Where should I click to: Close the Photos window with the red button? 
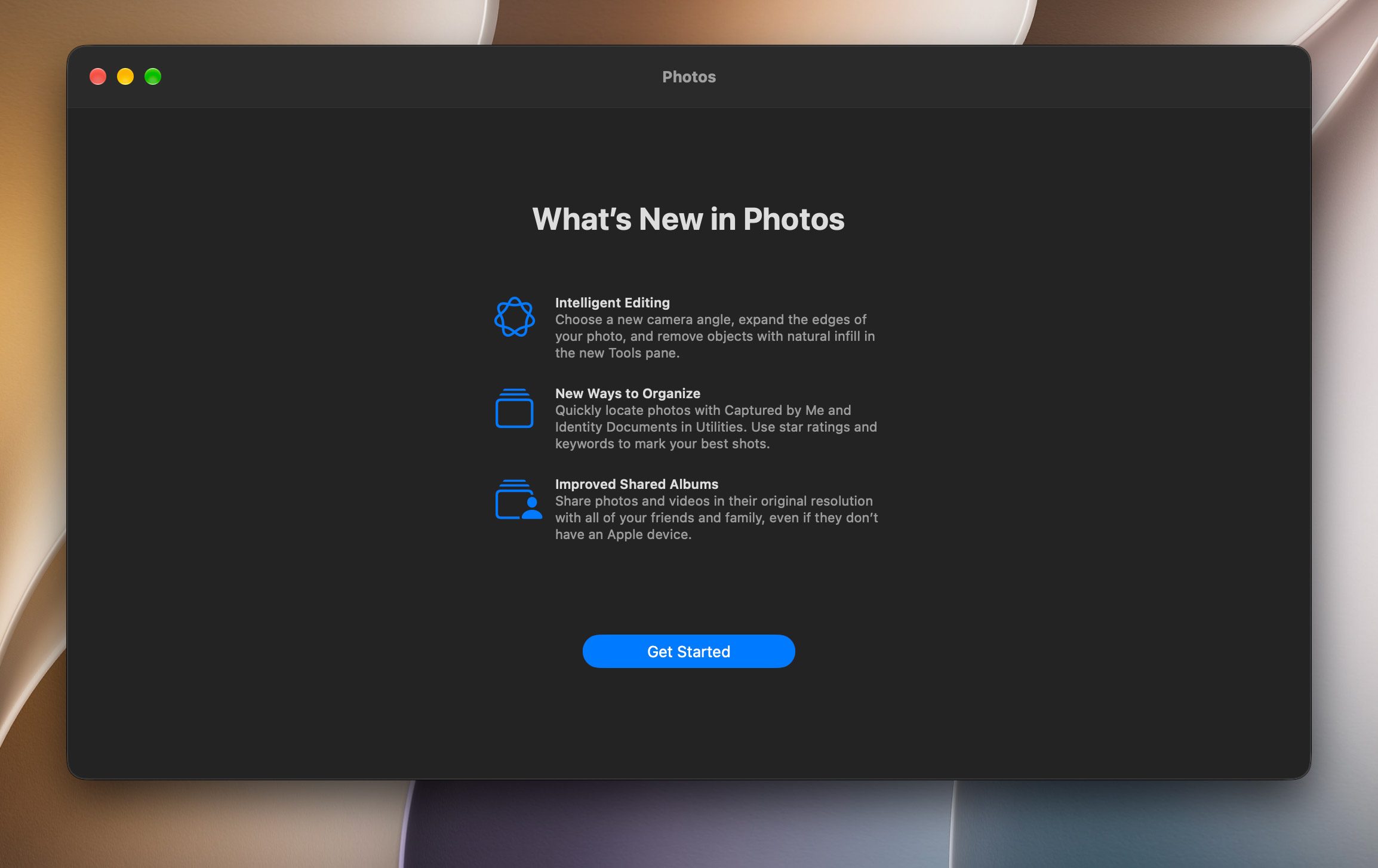[x=98, y=76]
